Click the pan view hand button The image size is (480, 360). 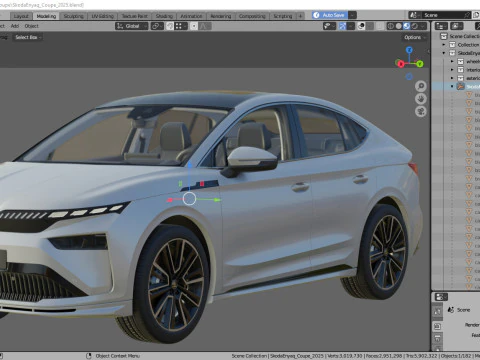(421, 99)
